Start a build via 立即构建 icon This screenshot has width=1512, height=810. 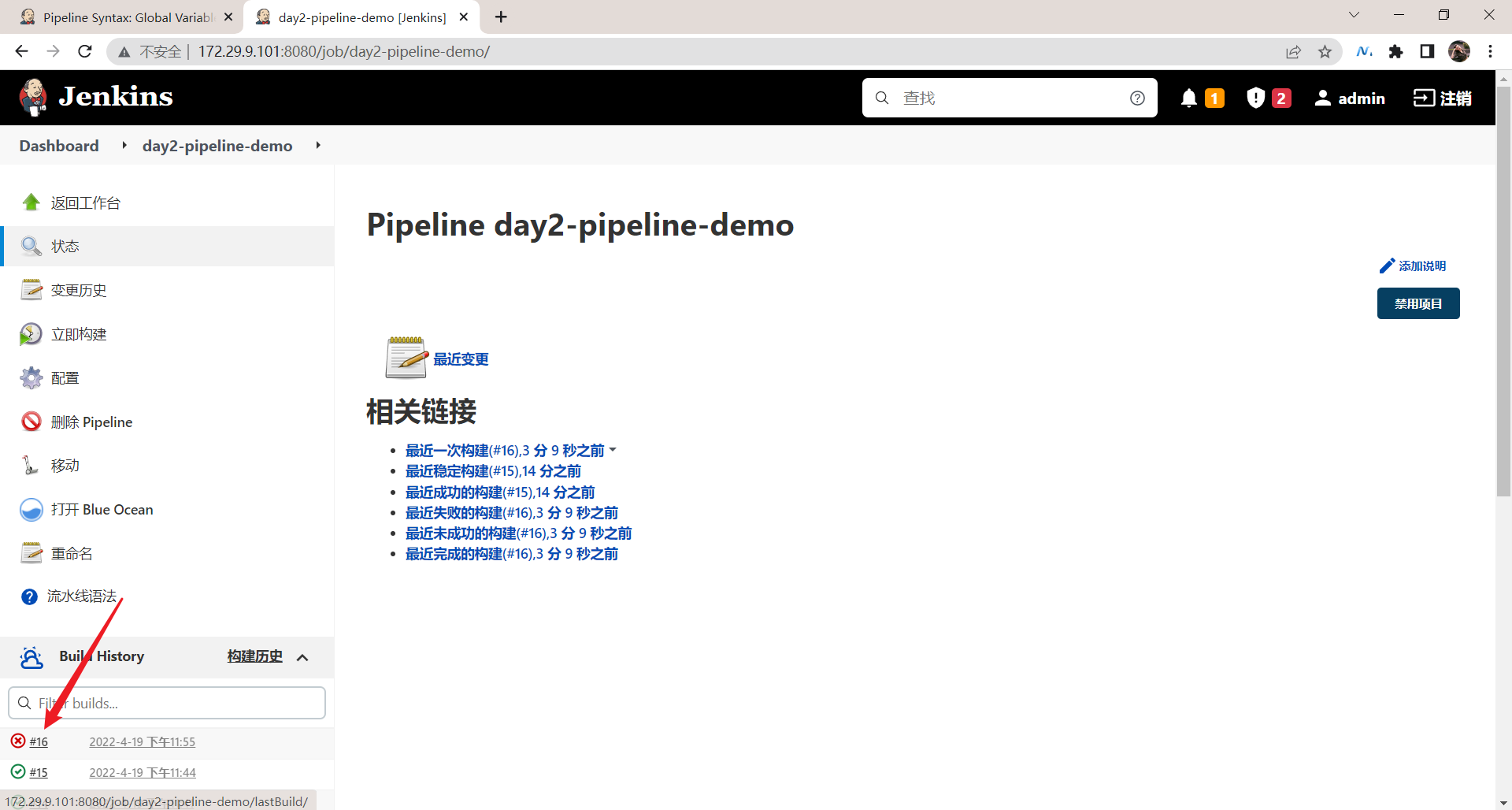coord(31,334)
